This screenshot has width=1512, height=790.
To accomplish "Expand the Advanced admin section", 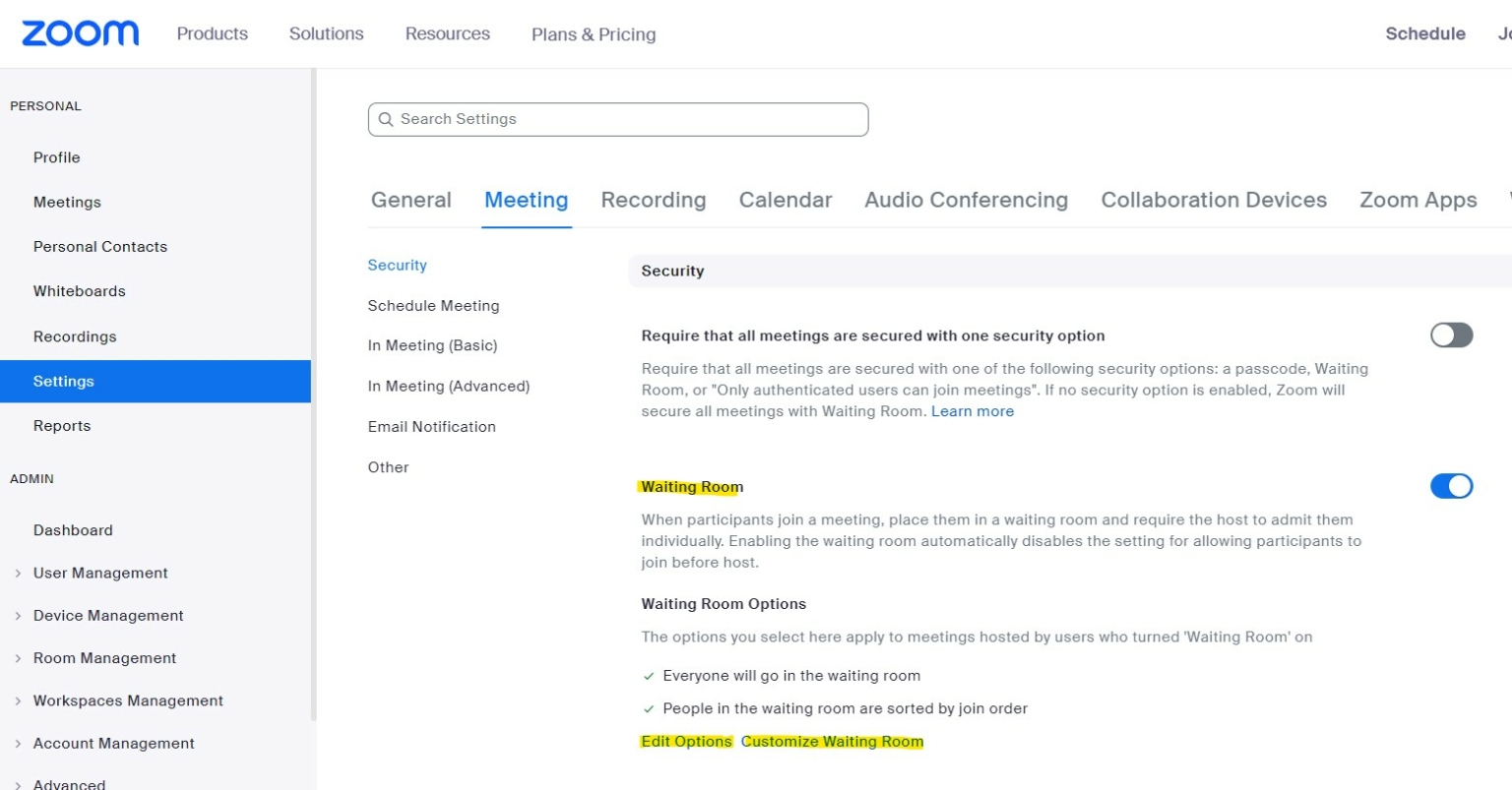I will [68, 782].
